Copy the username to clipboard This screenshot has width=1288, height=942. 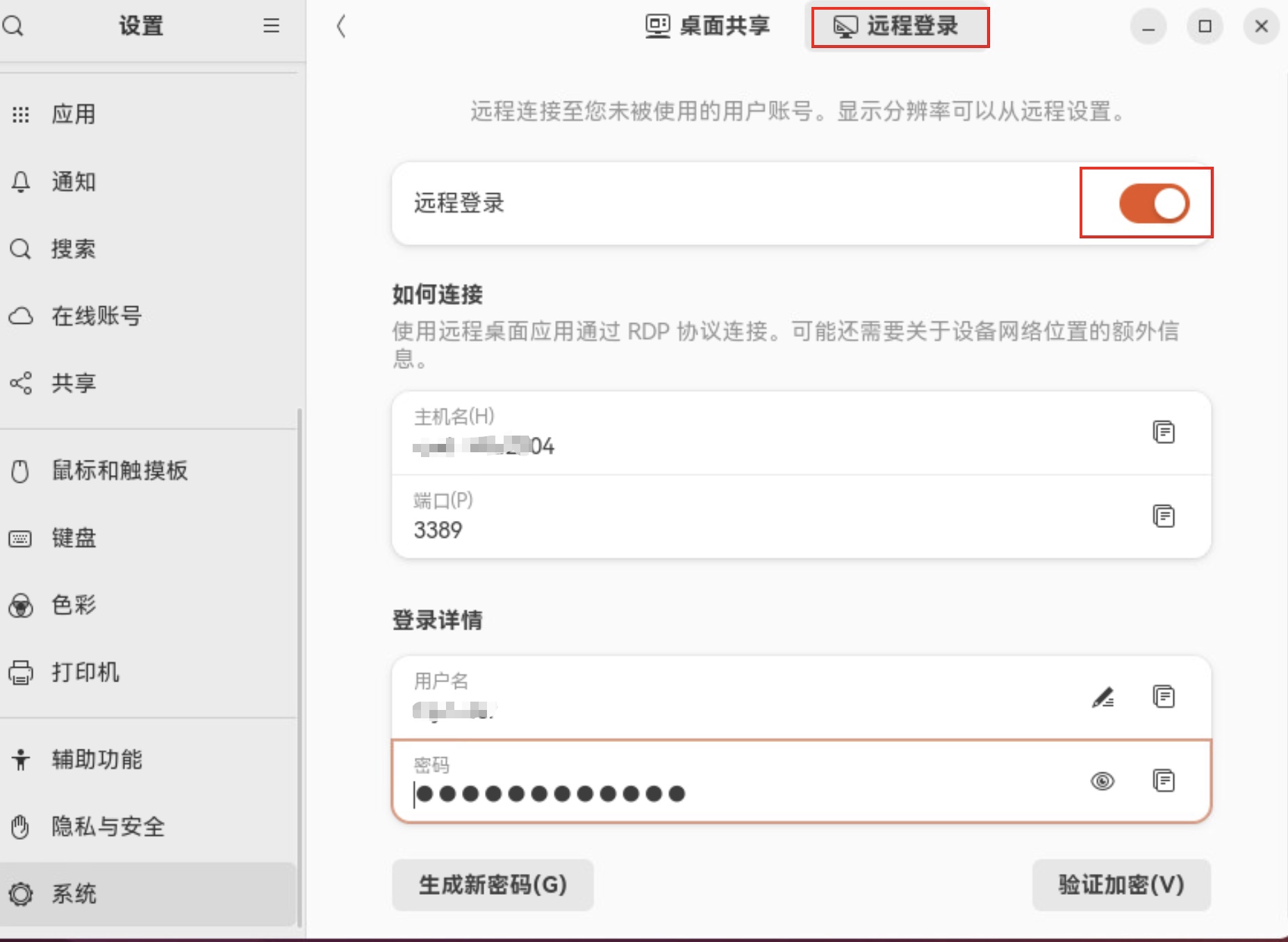[x=1164, y=697]
